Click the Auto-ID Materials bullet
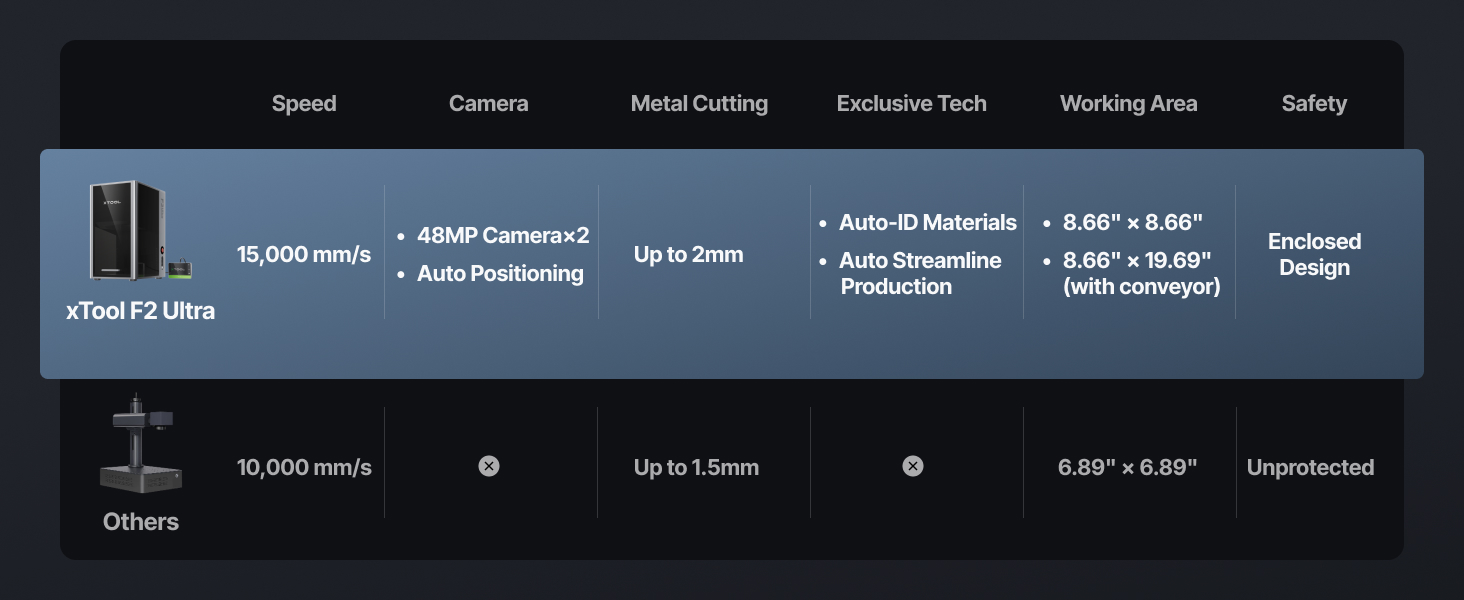 [928, 223]
